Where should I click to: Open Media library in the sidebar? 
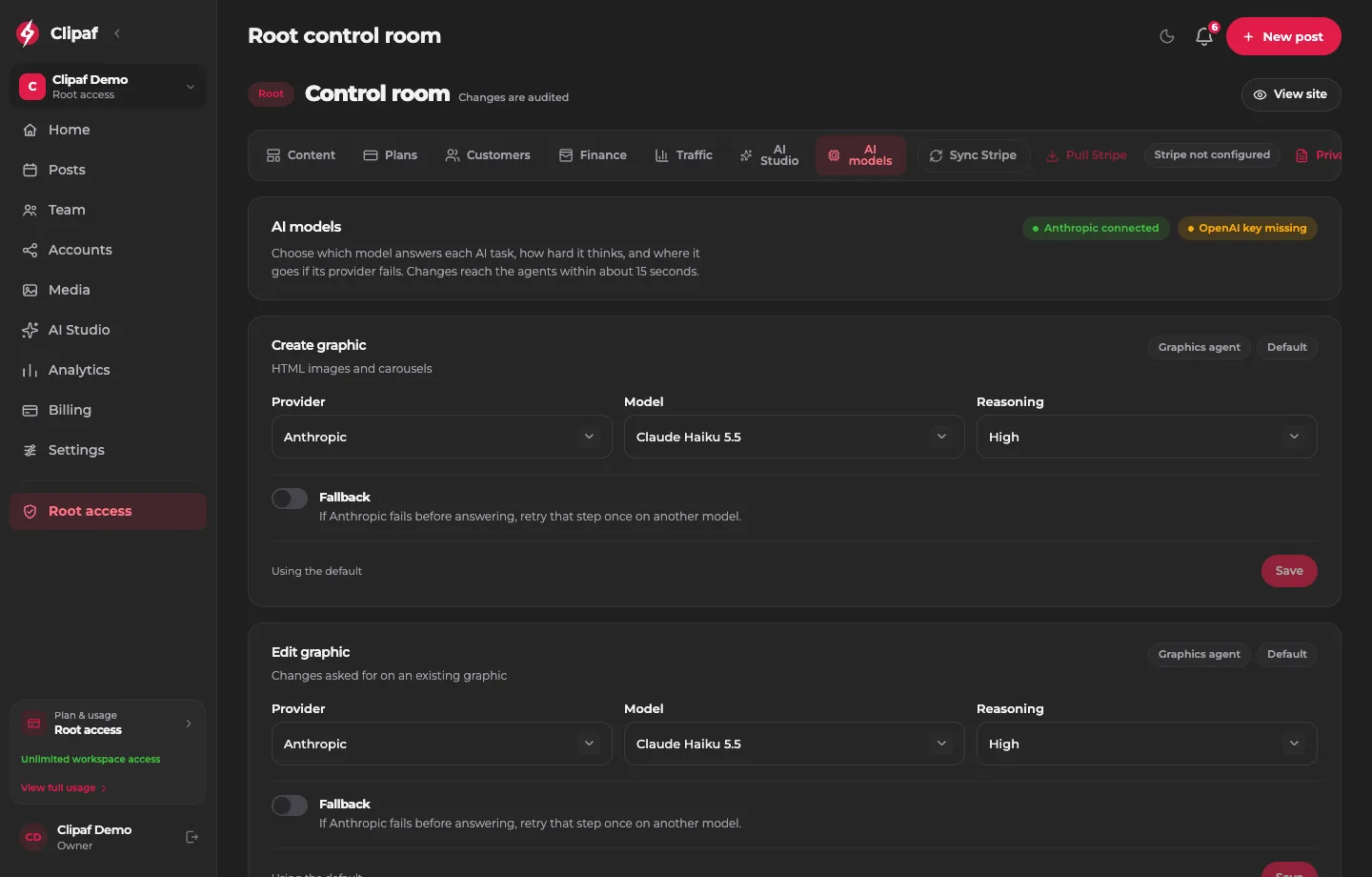108,290
